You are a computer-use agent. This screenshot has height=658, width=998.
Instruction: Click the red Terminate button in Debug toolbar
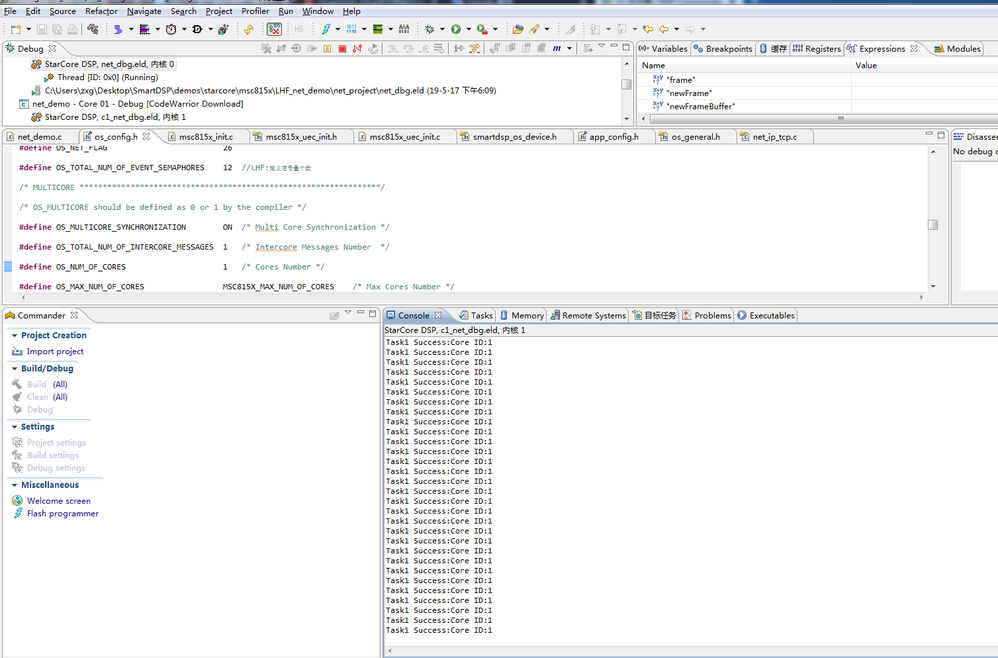342,48
